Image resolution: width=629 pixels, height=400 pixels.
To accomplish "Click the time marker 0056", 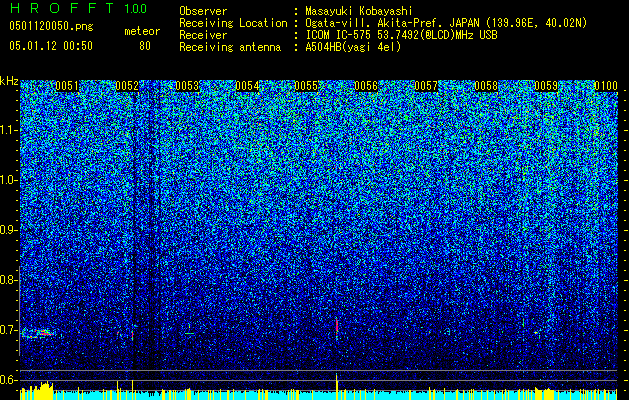I will pyautogui.click(x=366, y=86).
